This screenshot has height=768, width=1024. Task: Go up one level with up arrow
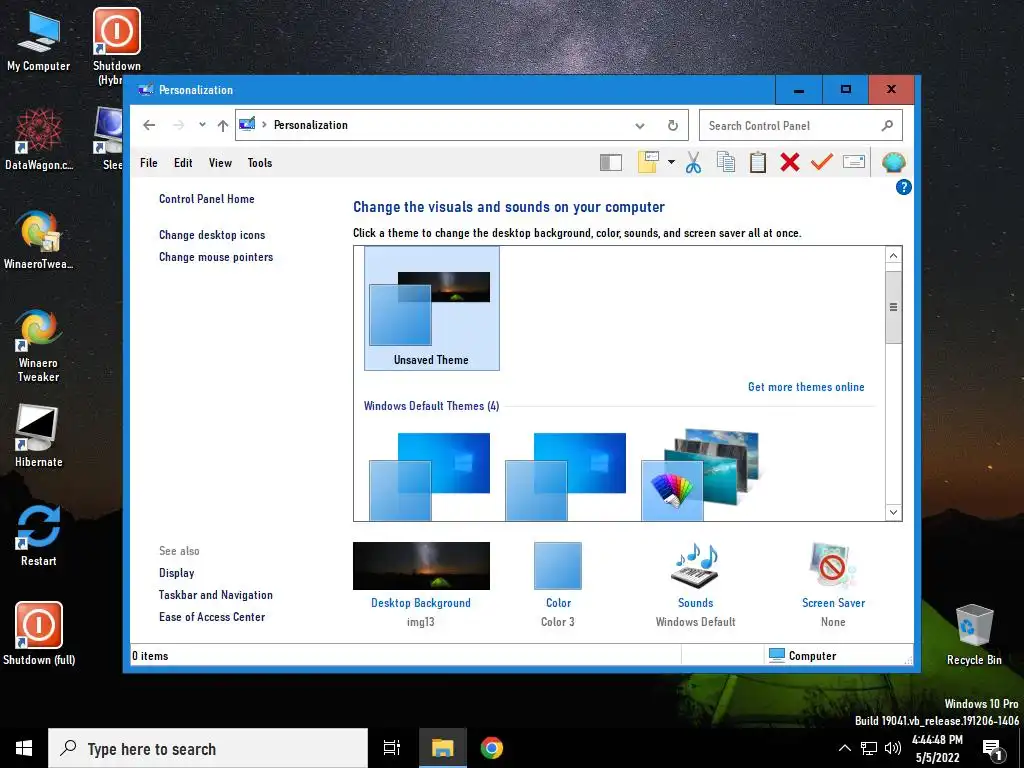223,125
